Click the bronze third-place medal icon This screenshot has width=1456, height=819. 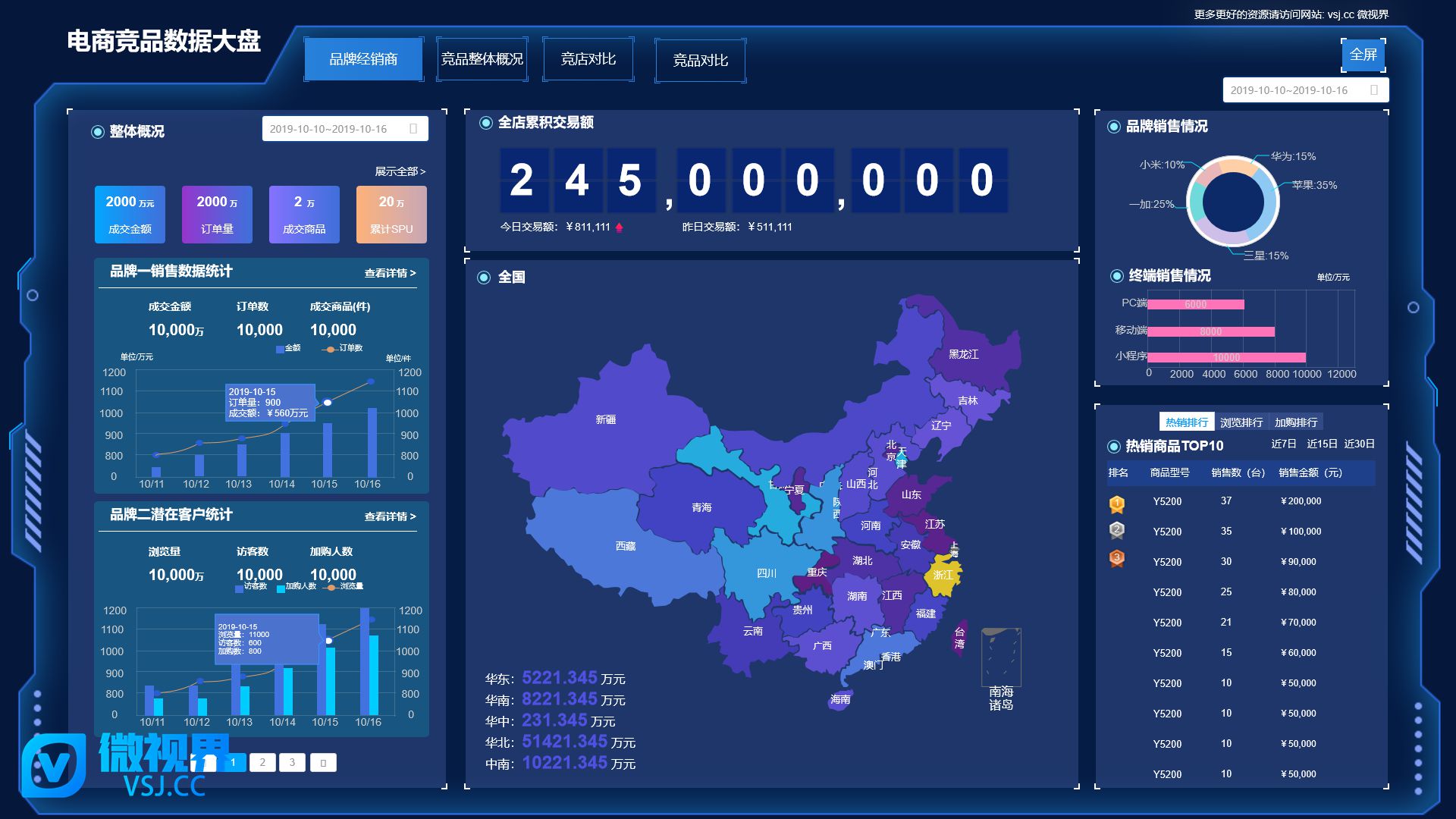1116,560
